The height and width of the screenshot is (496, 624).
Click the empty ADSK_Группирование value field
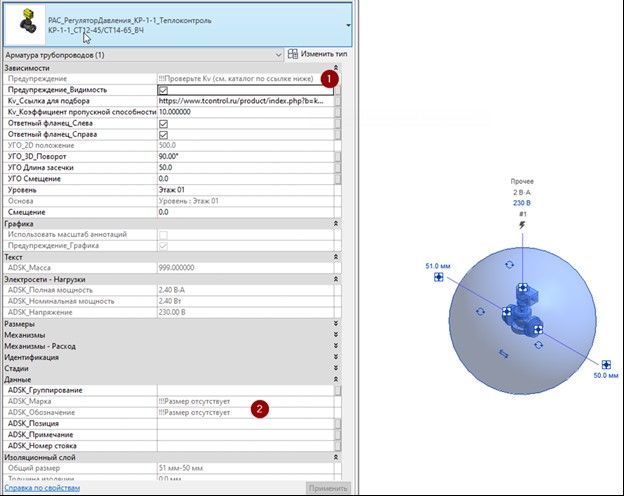click(246, 390)
